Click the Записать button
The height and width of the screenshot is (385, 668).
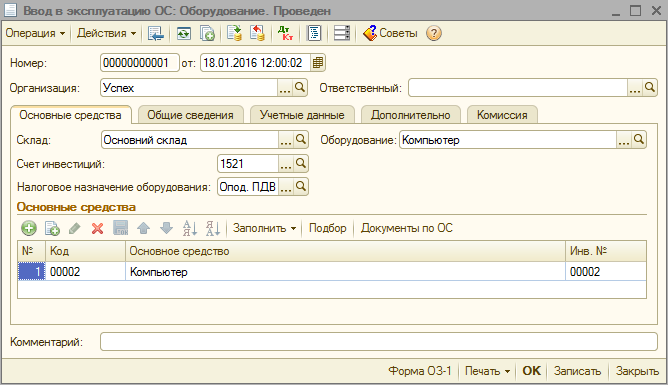click(x=577, y=371)
